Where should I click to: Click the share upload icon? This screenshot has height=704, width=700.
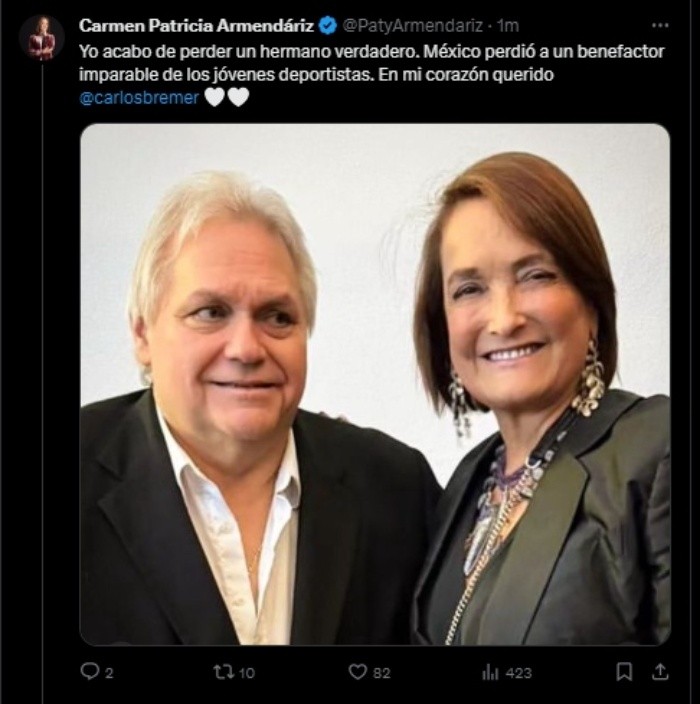click(659, 672)
